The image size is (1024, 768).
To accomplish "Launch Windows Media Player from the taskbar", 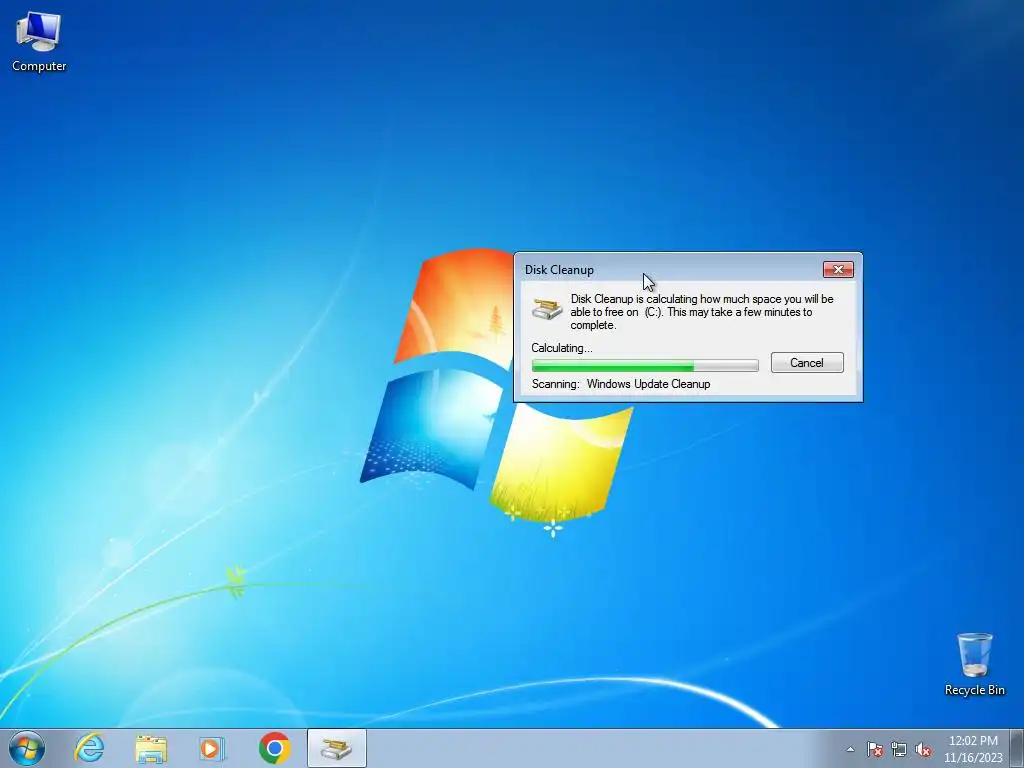I will coord(212,748).
